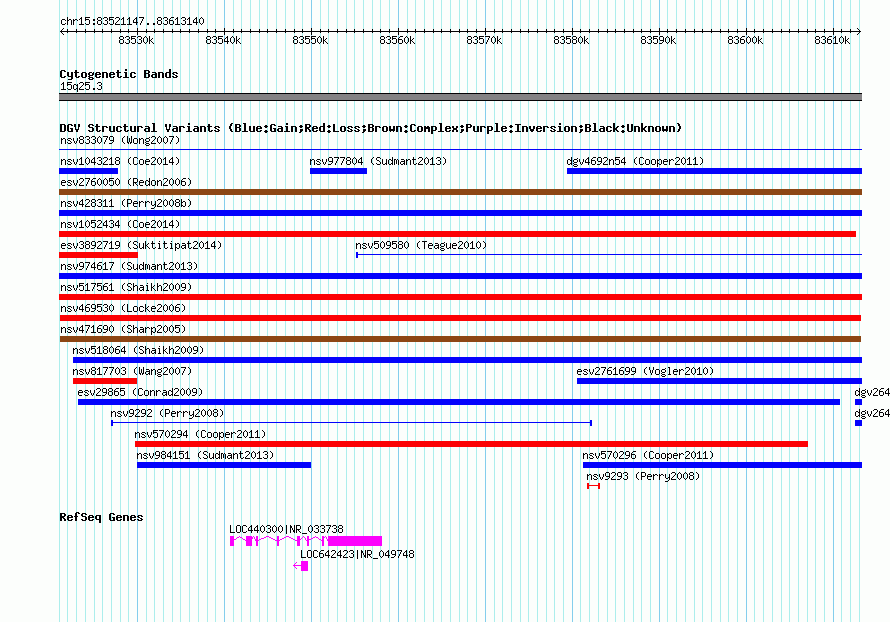This screenshot has height=622, width=890.
Task: Click the 83600k ruler tick label
Action: point(745,40)
